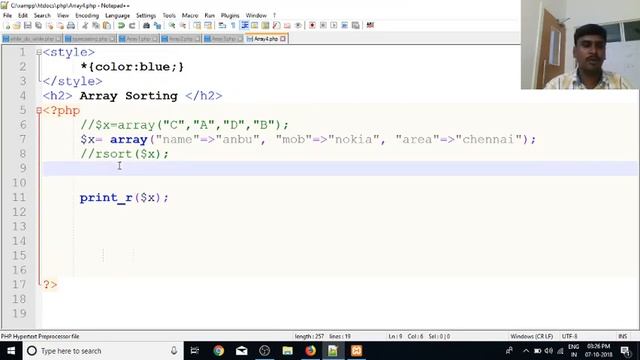Toggle Show All Characters pilcrow icon
This screenshot has height=360, width=640.
(x=233, y=26)
